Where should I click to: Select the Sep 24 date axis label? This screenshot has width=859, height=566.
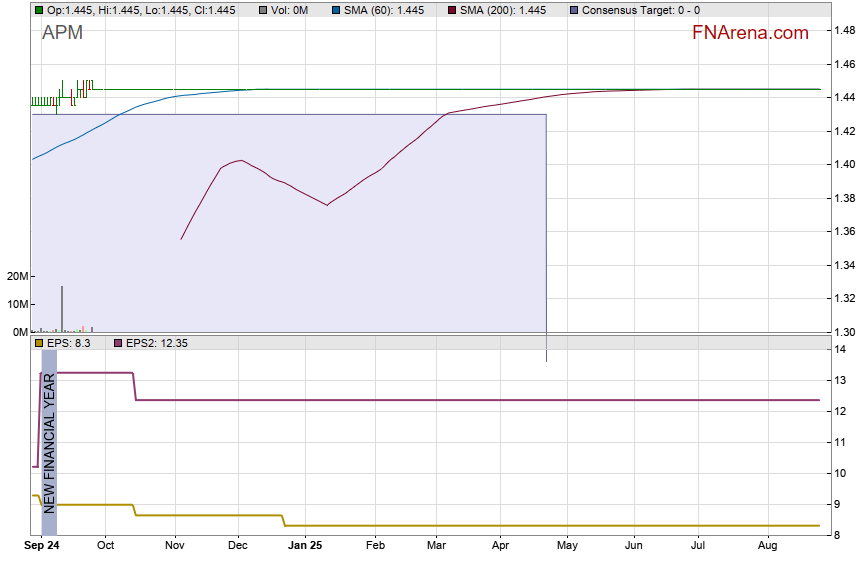click(x=41, y=546)
